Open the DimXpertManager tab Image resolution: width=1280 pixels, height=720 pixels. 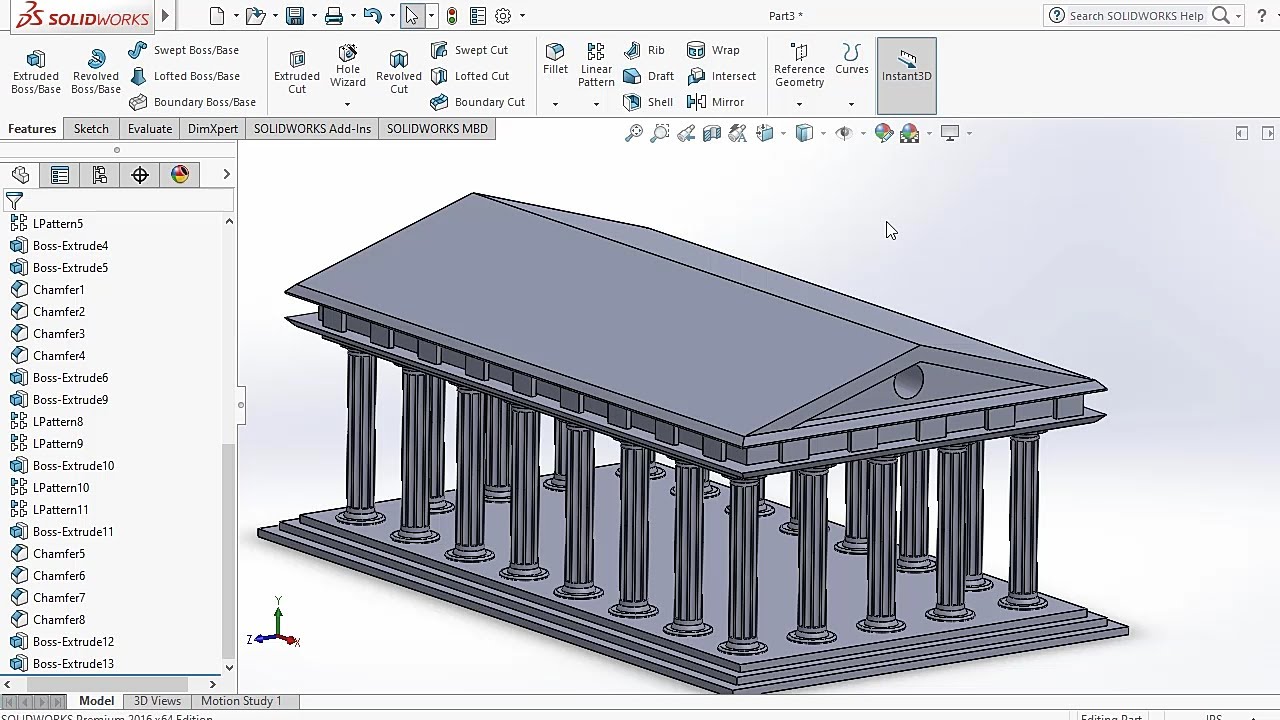140,175
